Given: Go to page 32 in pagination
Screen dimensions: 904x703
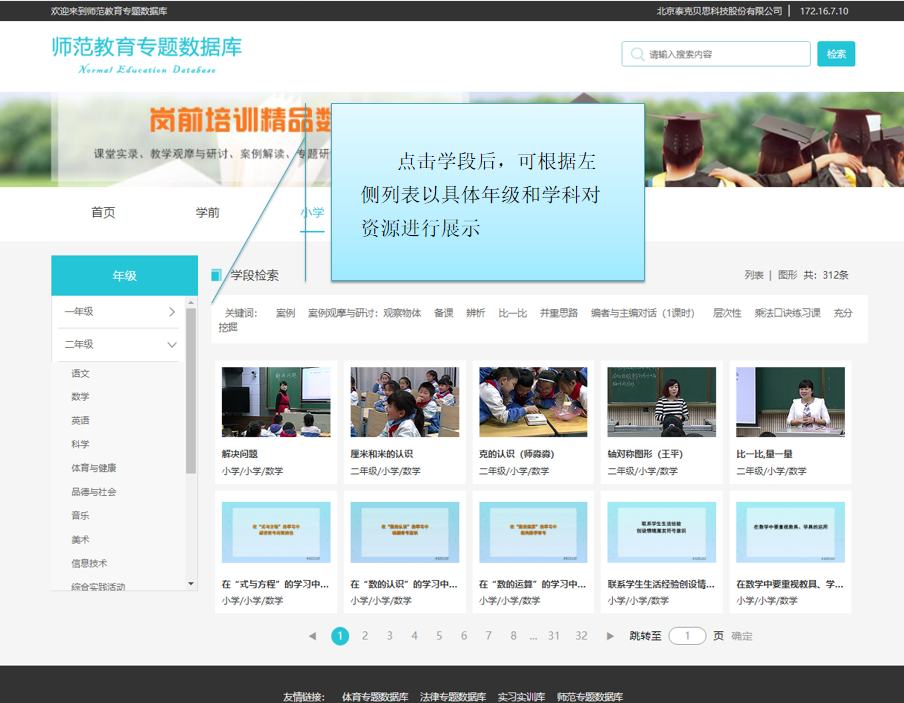Looking at the screenshot, I should (581, 636).
